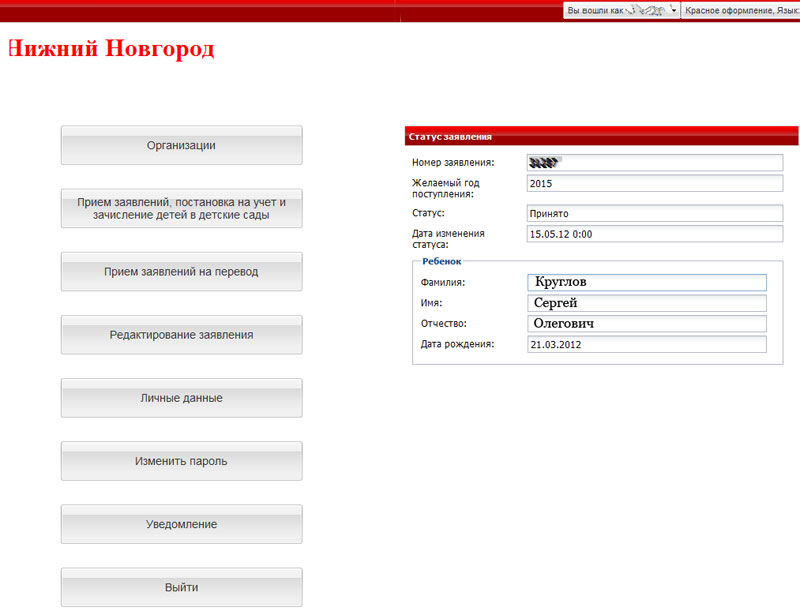Open Прием заявлений на перевод
Screen dimensions: 800x611
click(x=181, y=272)
